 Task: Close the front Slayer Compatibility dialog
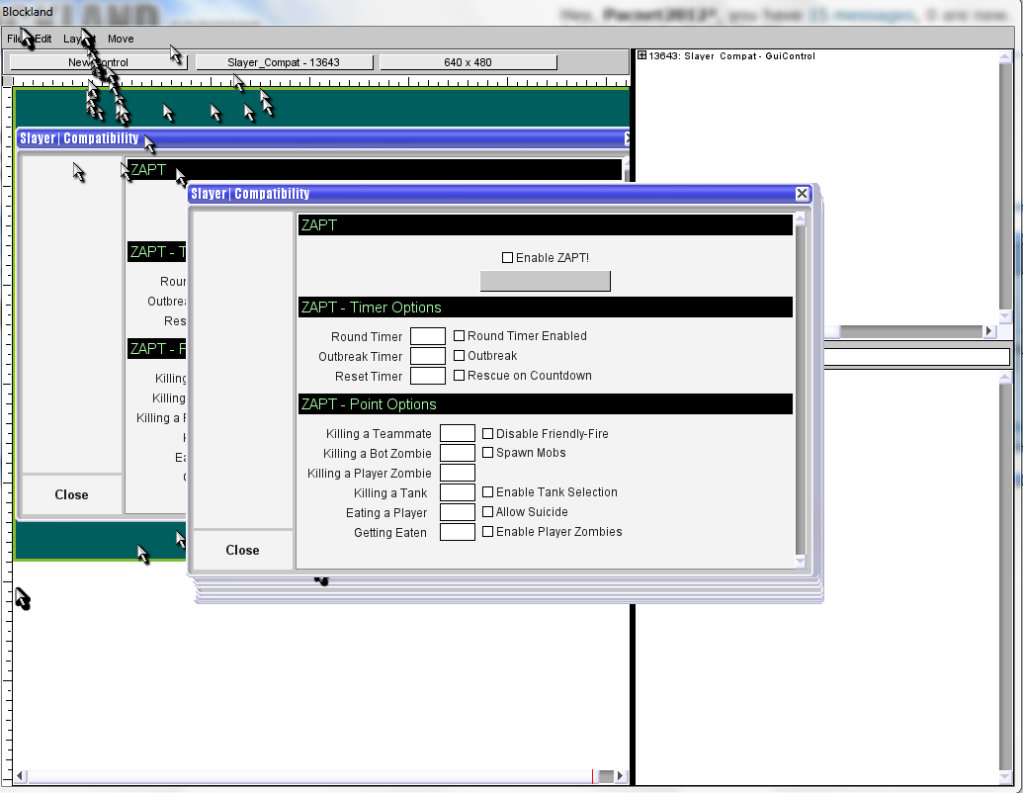(802, 194)
